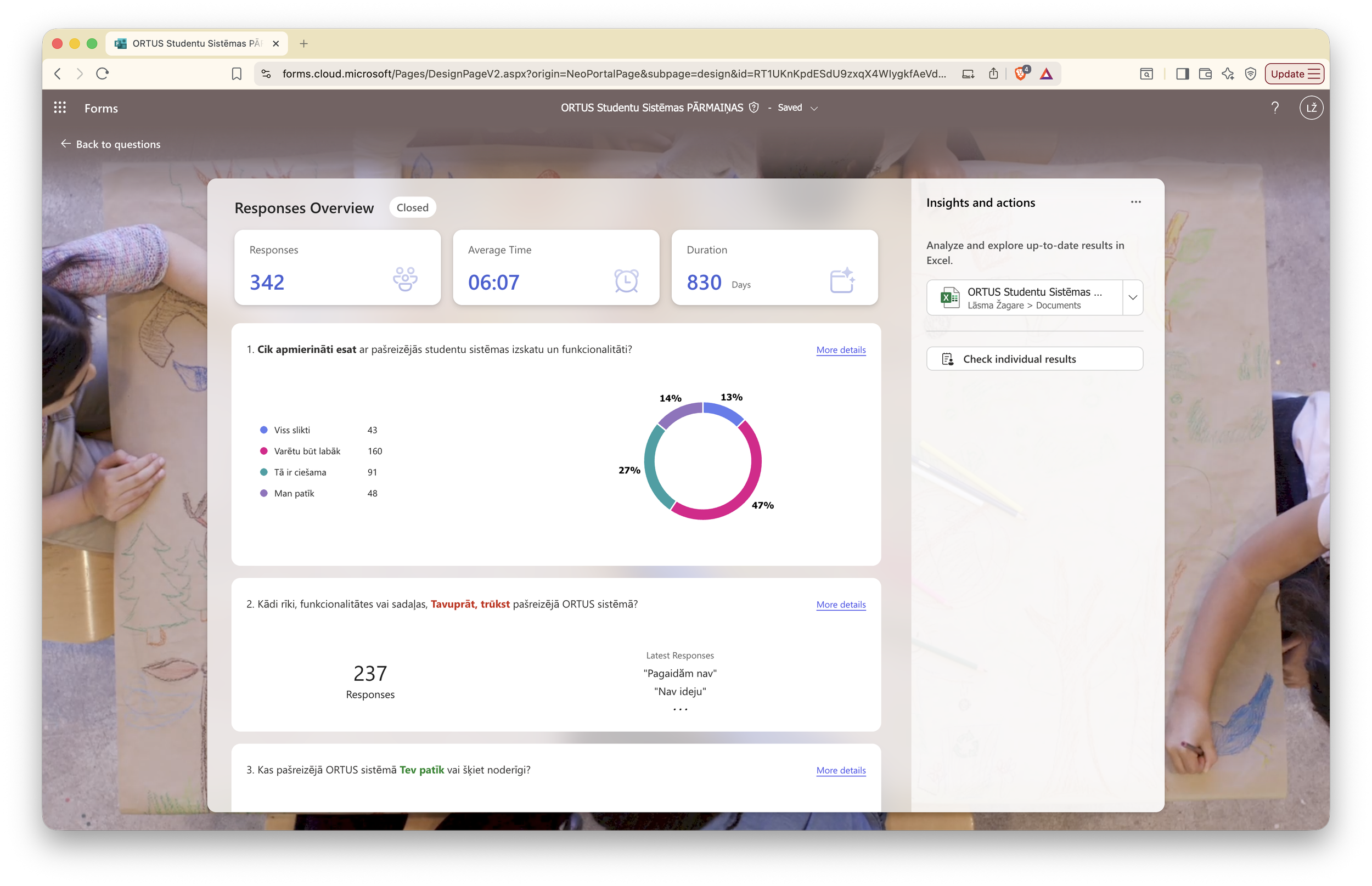The width and height of the screenshot is (1372, 886).
Task: Open Brave Shields lion icon
Action: coord(1021,73)
